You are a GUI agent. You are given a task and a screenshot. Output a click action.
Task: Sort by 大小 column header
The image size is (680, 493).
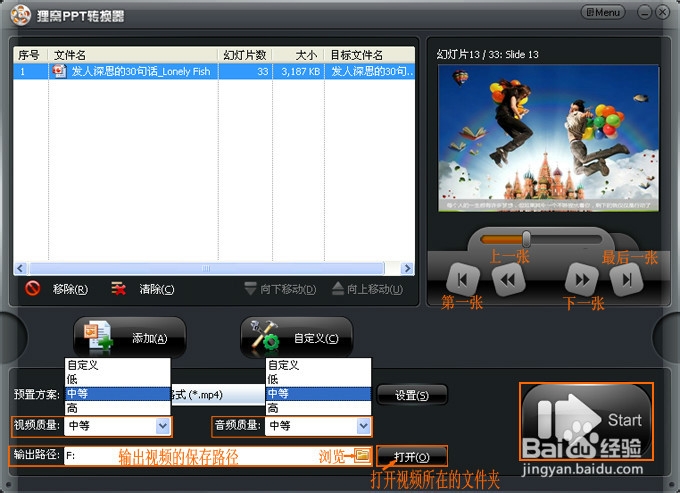point(298,55)
